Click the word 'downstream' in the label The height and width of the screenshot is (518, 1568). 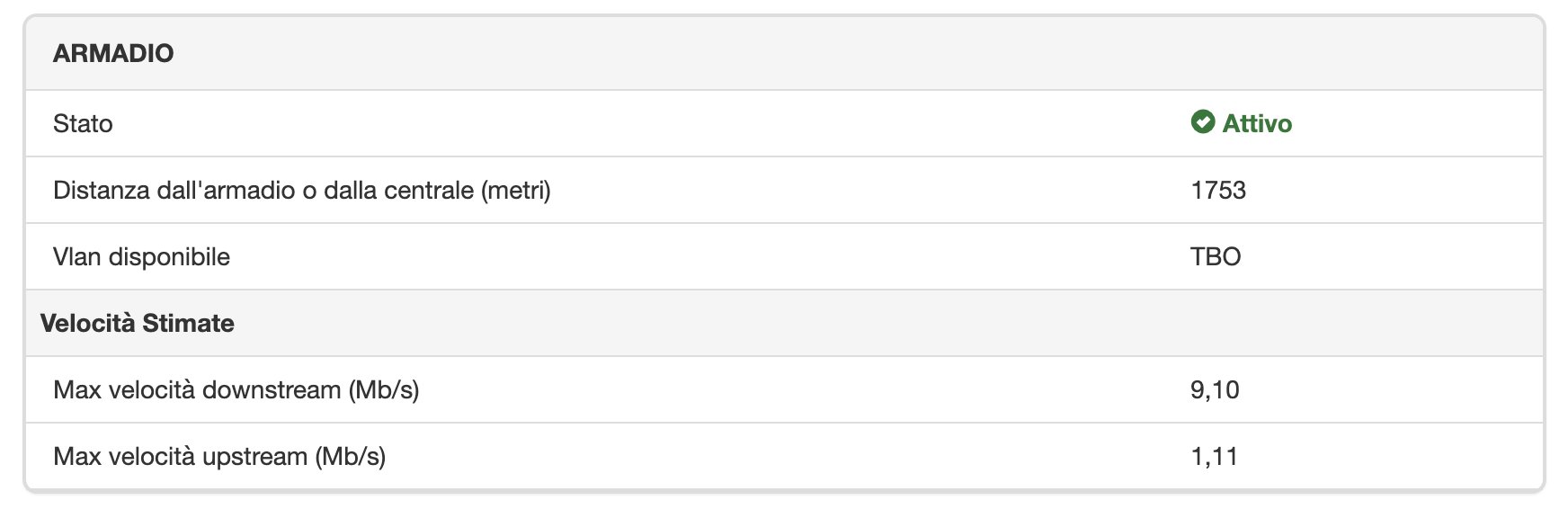(x=272, y=389)
